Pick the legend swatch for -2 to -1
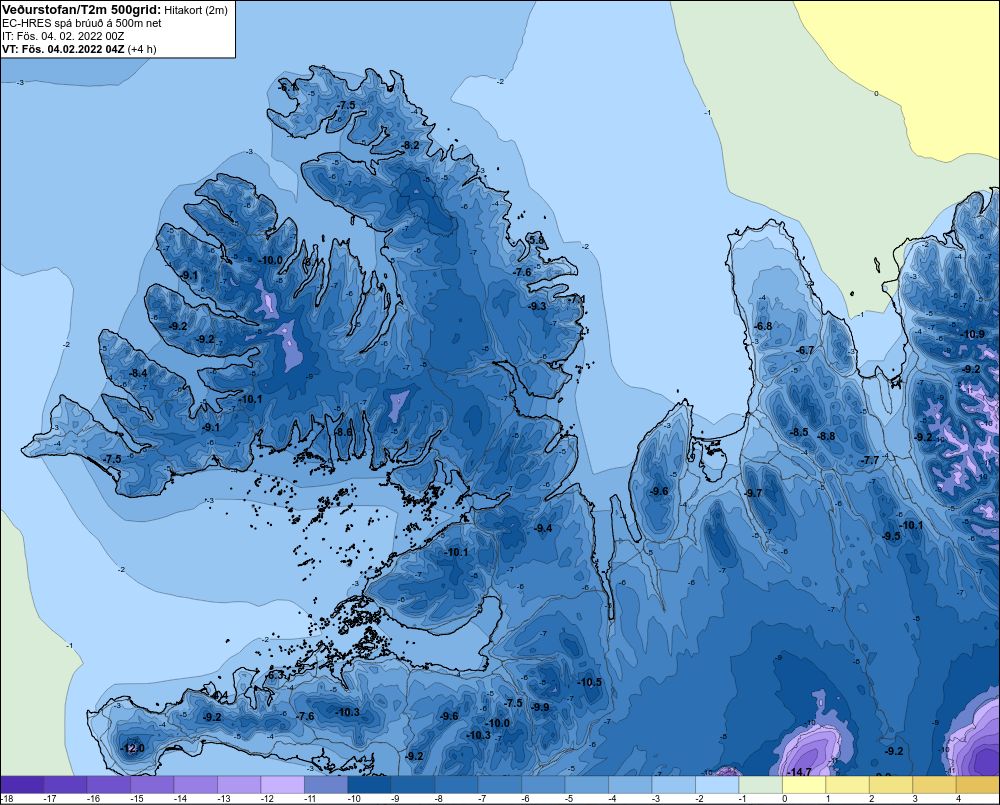Image resolution: width=1000 pixels, height=805 pixels. [x=717, y=785]
